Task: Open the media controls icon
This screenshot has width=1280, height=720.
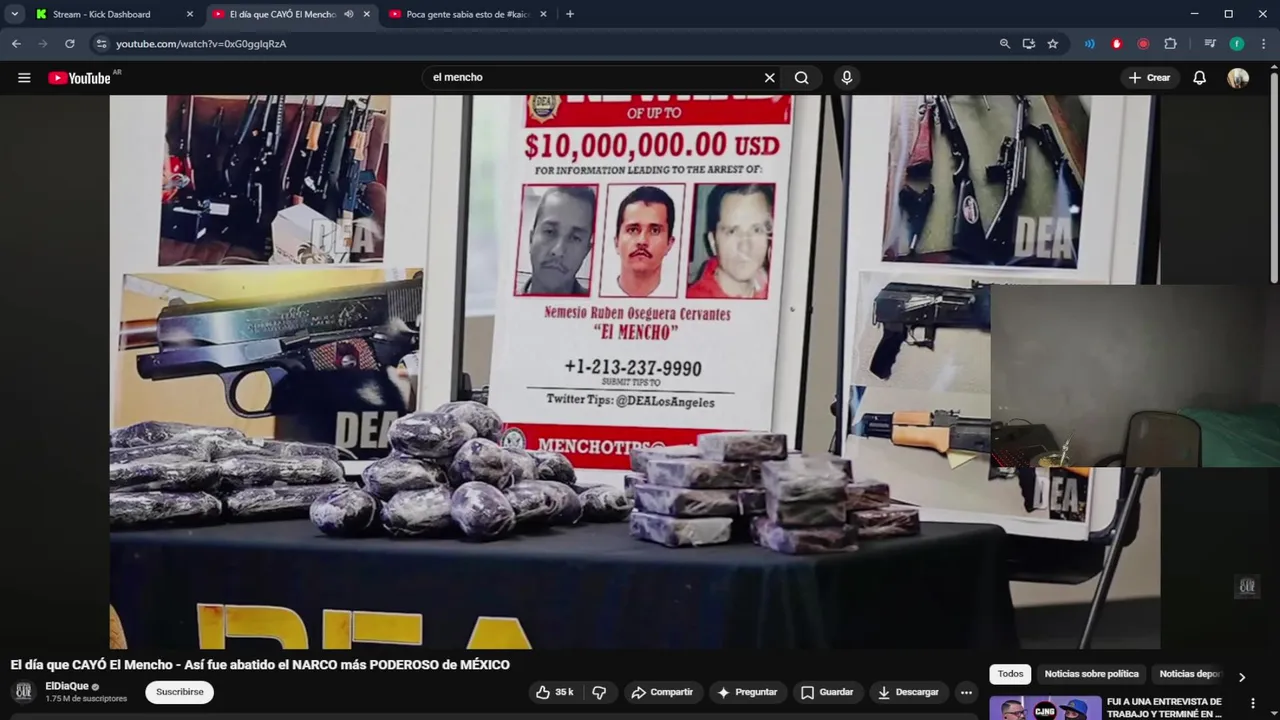Action: click(1210, 44)
